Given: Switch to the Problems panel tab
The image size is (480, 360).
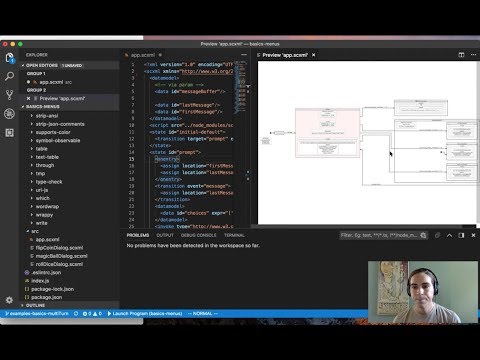Looking at the screenshot, I should point(138,235).
